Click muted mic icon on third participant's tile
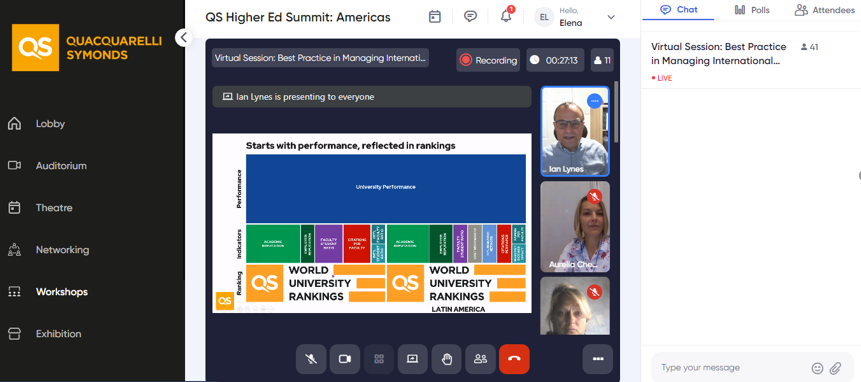This screenshot has width=861, height=382. click(594, 291)
